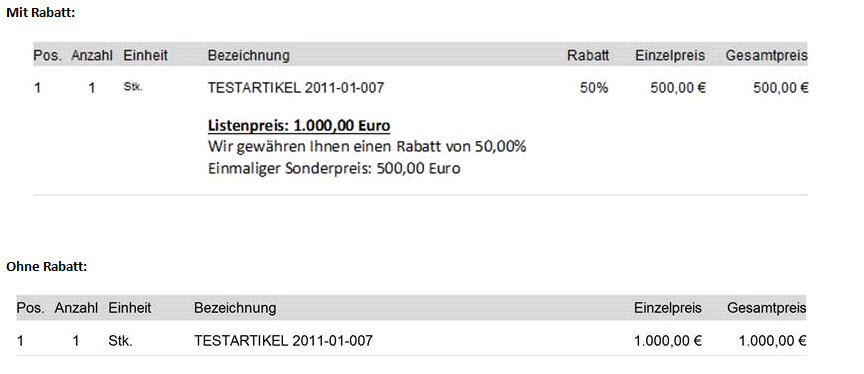The width and height of the screenshot is (864, 374).
Task: Select the 'Rabatt' column header
Action: (x=588, y=56)
